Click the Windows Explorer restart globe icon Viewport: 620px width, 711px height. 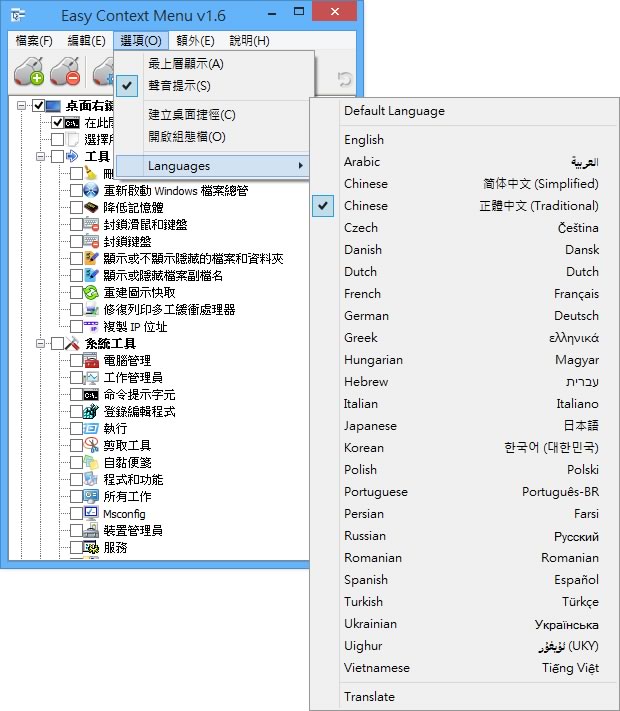[x=91, y=190]
